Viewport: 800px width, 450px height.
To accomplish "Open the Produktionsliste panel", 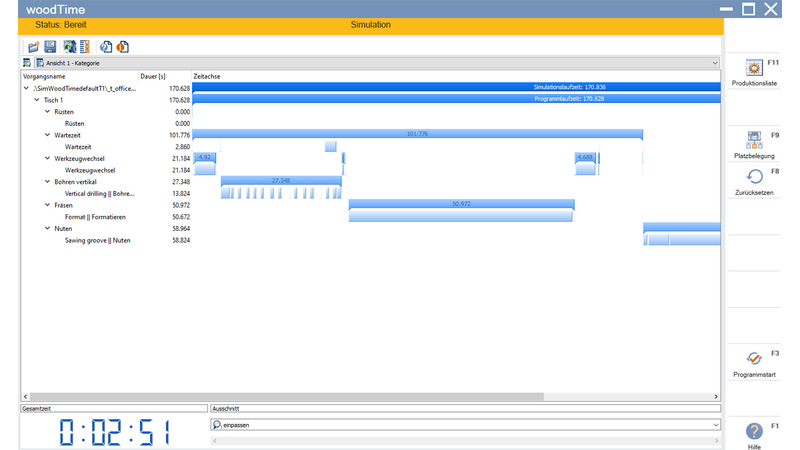I will pos(754,72).
